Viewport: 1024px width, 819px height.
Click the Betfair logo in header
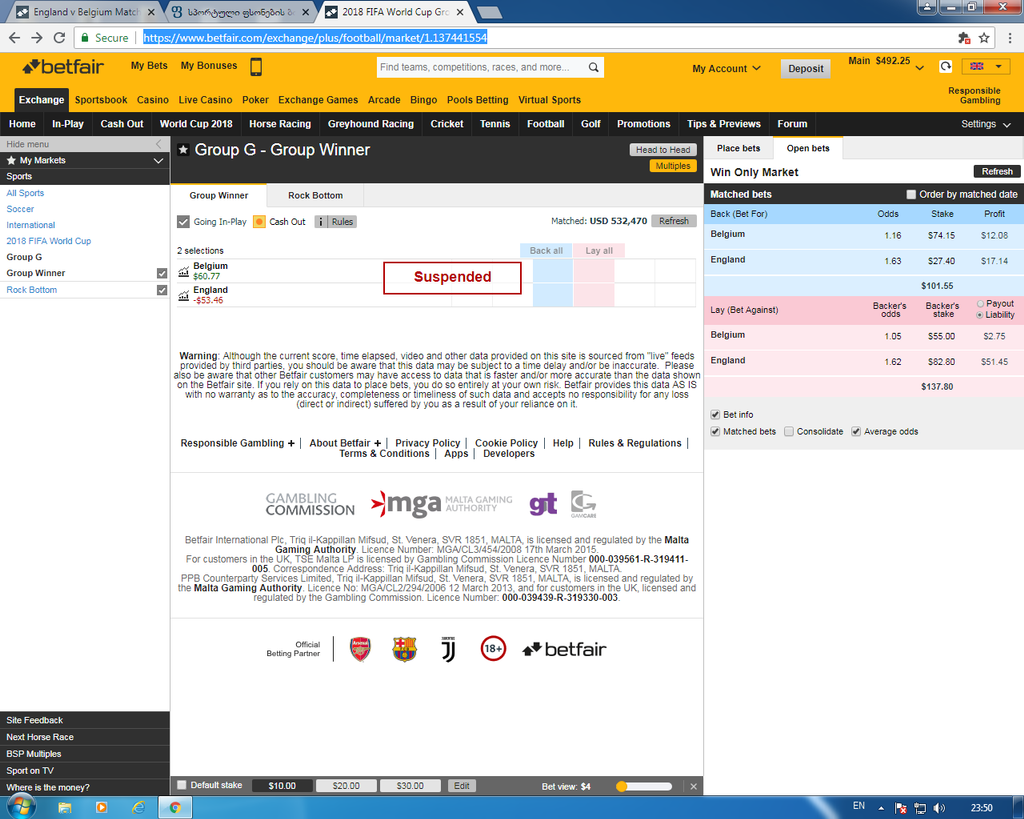click(x=63, y=67)
